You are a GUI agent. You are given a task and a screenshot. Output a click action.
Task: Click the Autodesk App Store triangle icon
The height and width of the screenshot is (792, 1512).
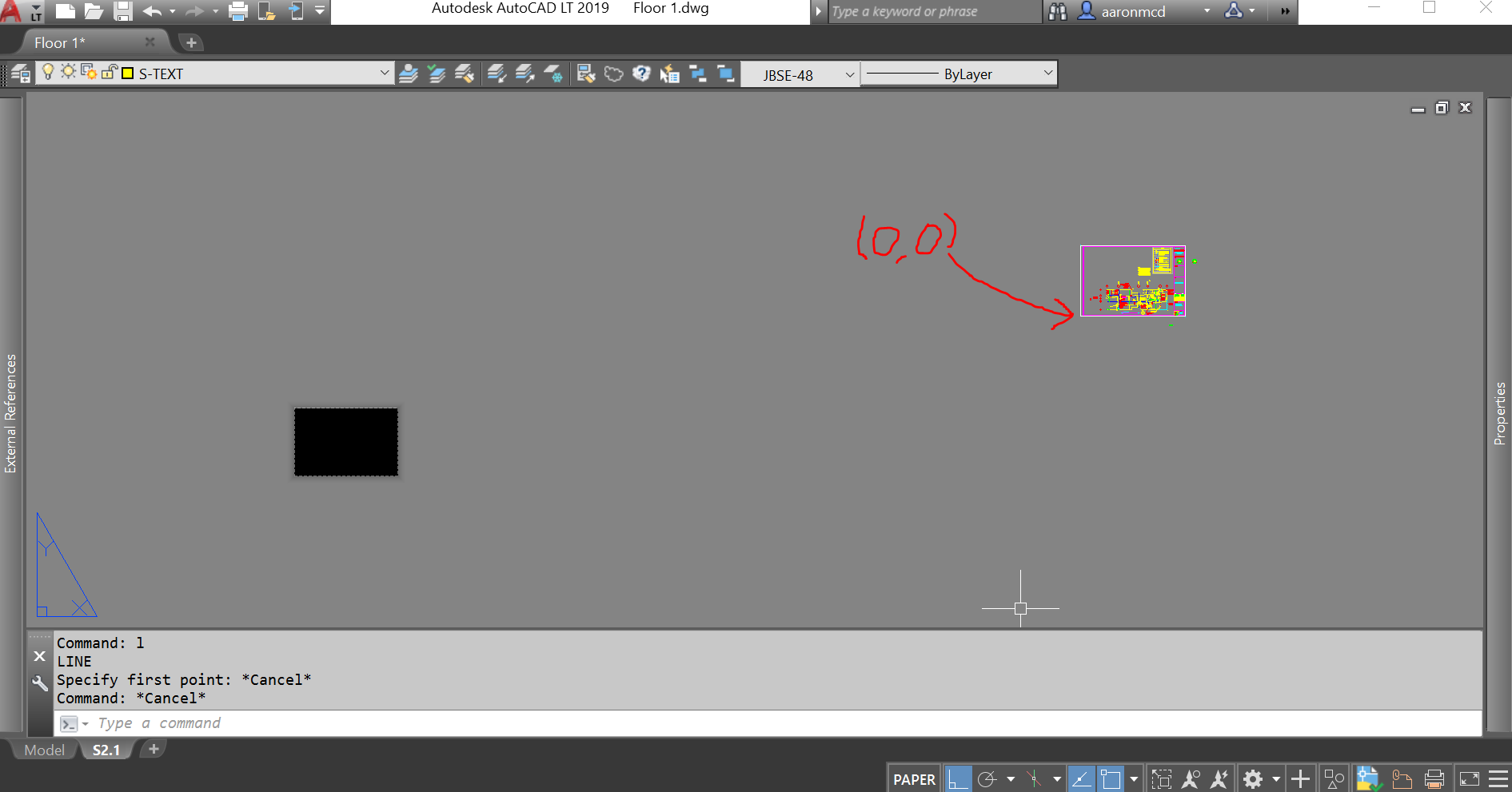coord(1234,11)
